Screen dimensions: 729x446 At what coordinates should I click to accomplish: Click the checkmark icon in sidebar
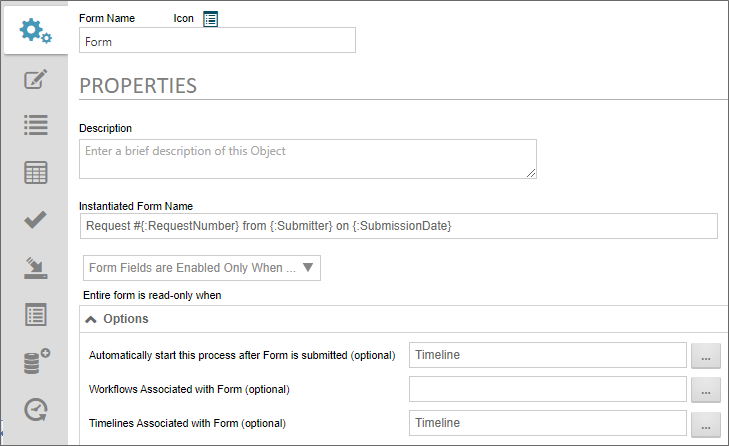click(x=36, y=219)
